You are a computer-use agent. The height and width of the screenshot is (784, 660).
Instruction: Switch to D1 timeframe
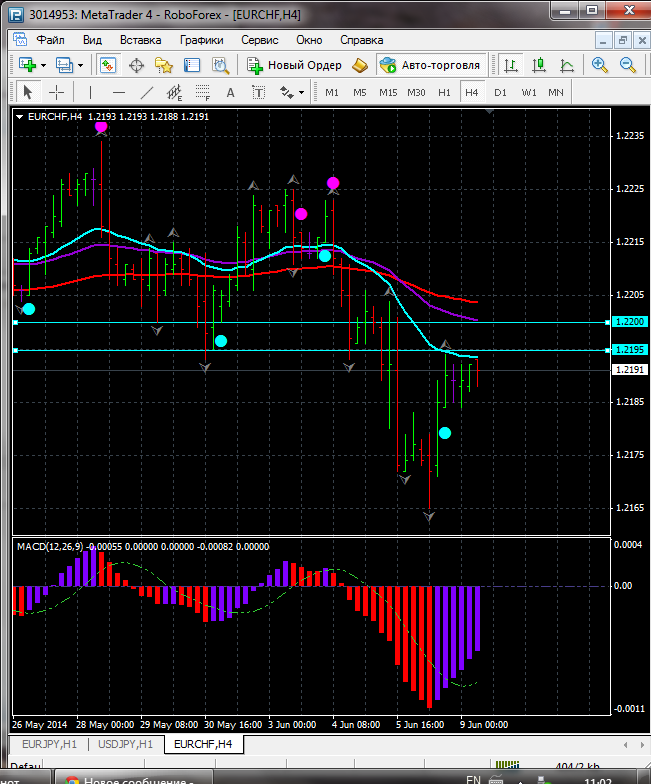500,92
